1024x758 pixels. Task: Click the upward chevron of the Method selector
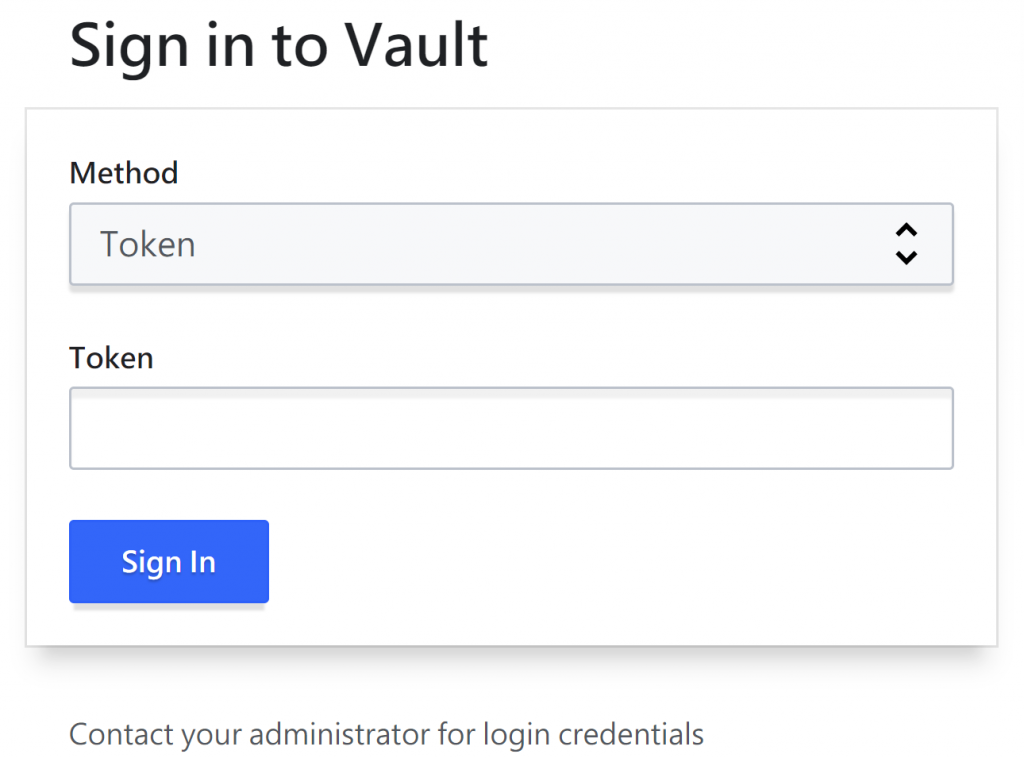[x=906, y=230]
